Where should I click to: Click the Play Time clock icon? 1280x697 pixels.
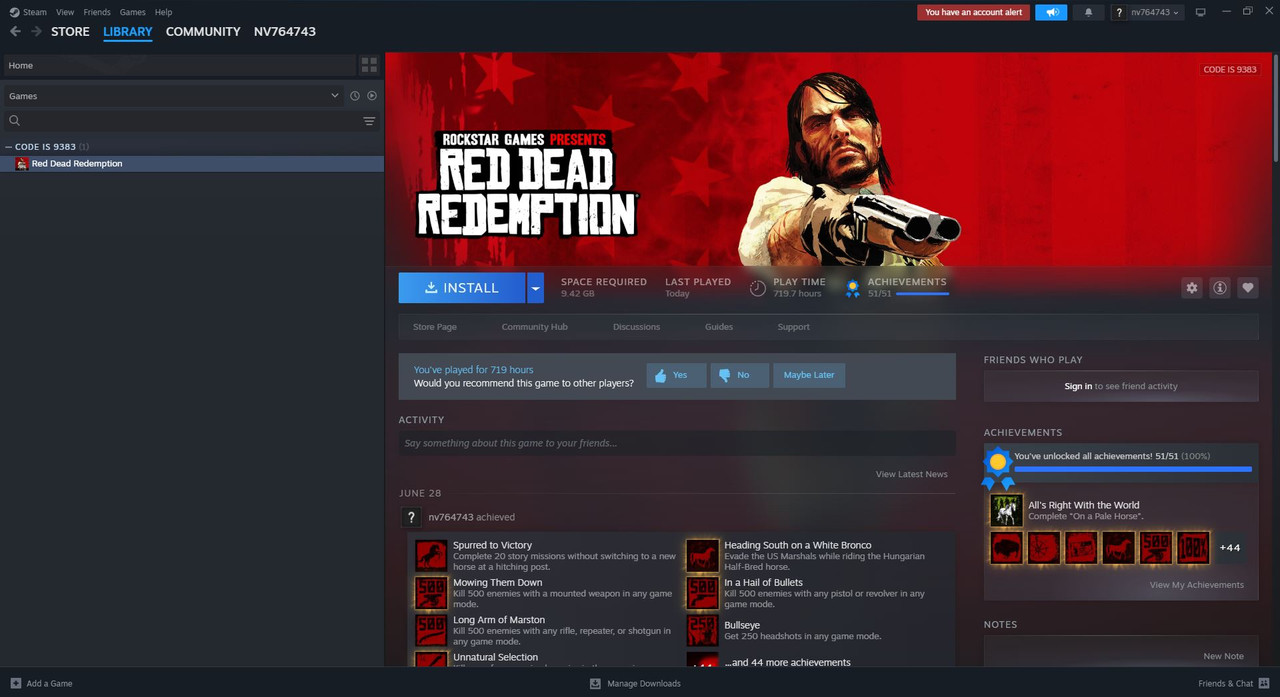pyautogui.click(x=758, y=288)
